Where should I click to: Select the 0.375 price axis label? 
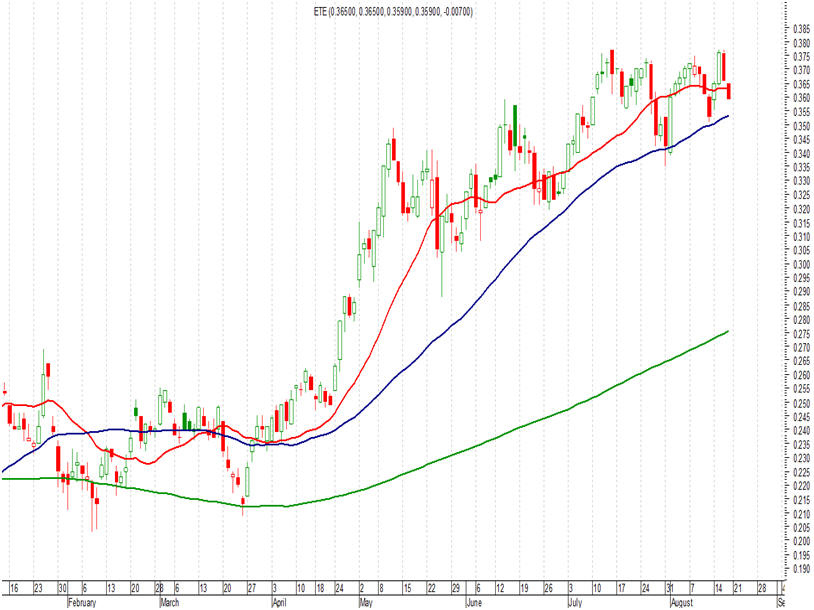click(x=803, y=56)
